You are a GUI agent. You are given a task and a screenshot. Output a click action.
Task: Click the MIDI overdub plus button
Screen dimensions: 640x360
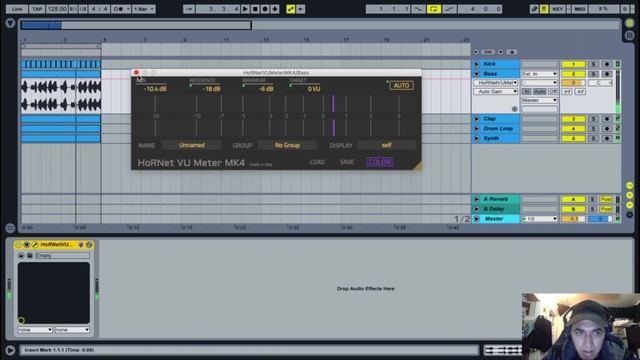pos(275,9)
